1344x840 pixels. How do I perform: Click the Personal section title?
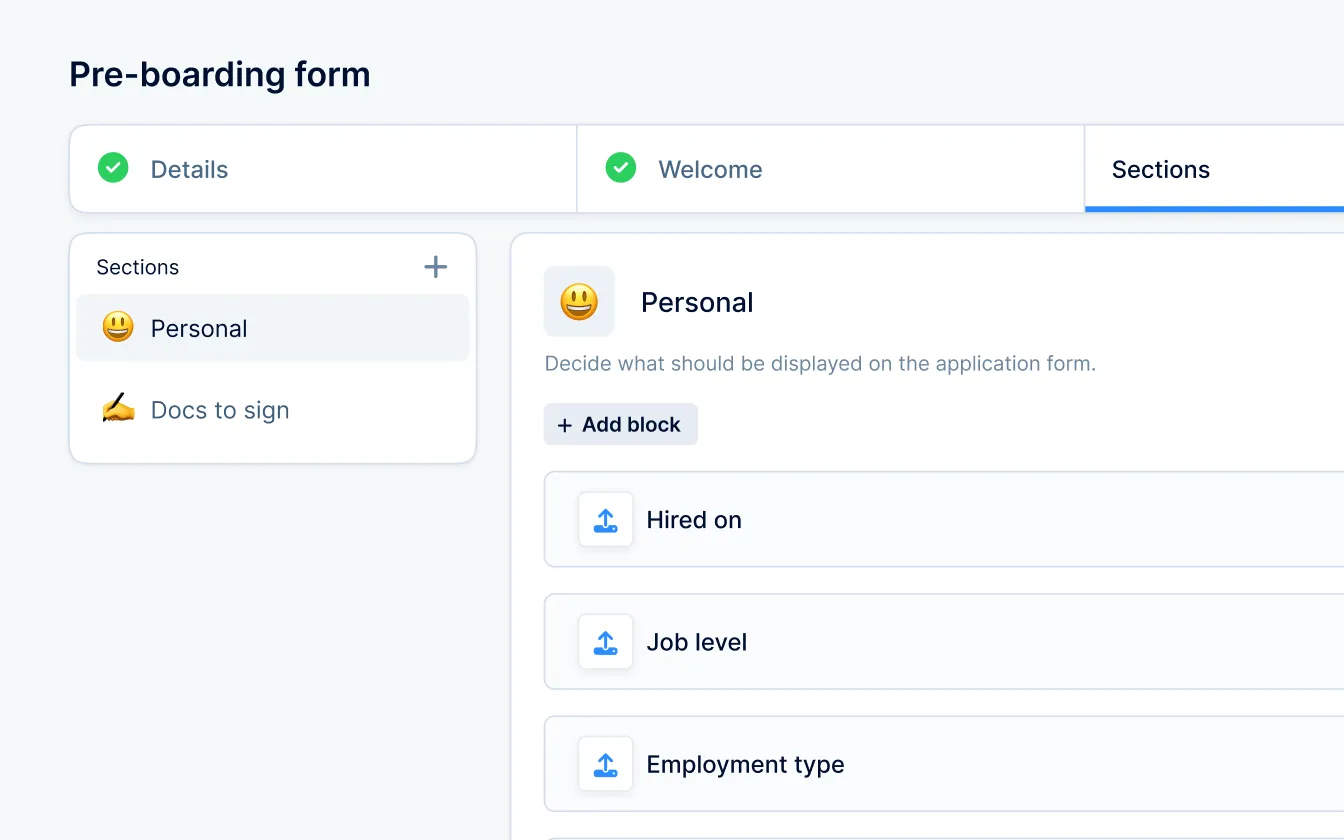(x=697, y=302)
